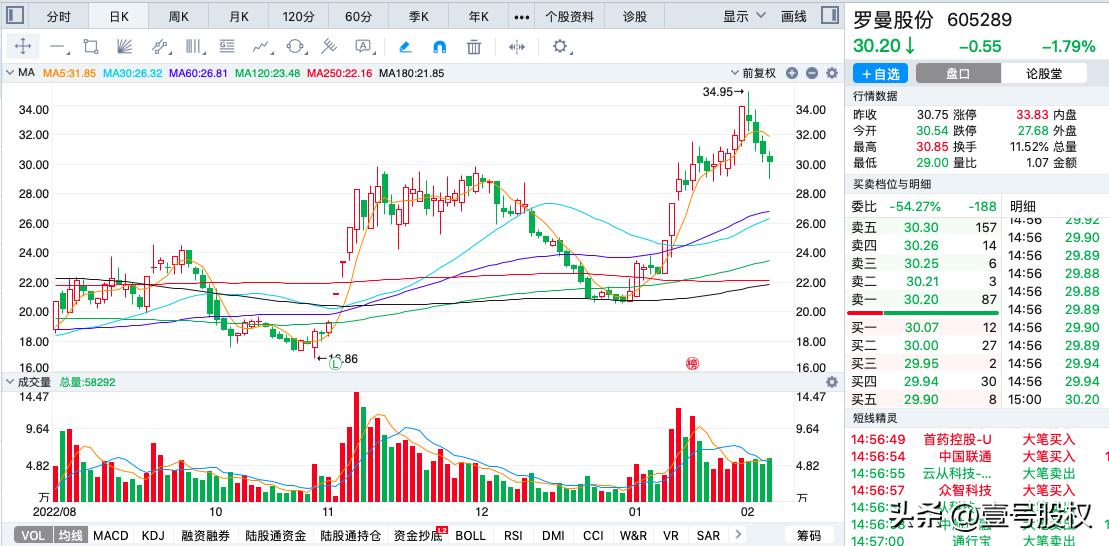Select the parallel channel line tool
The image size is (1109, 546).
(161, 47)
